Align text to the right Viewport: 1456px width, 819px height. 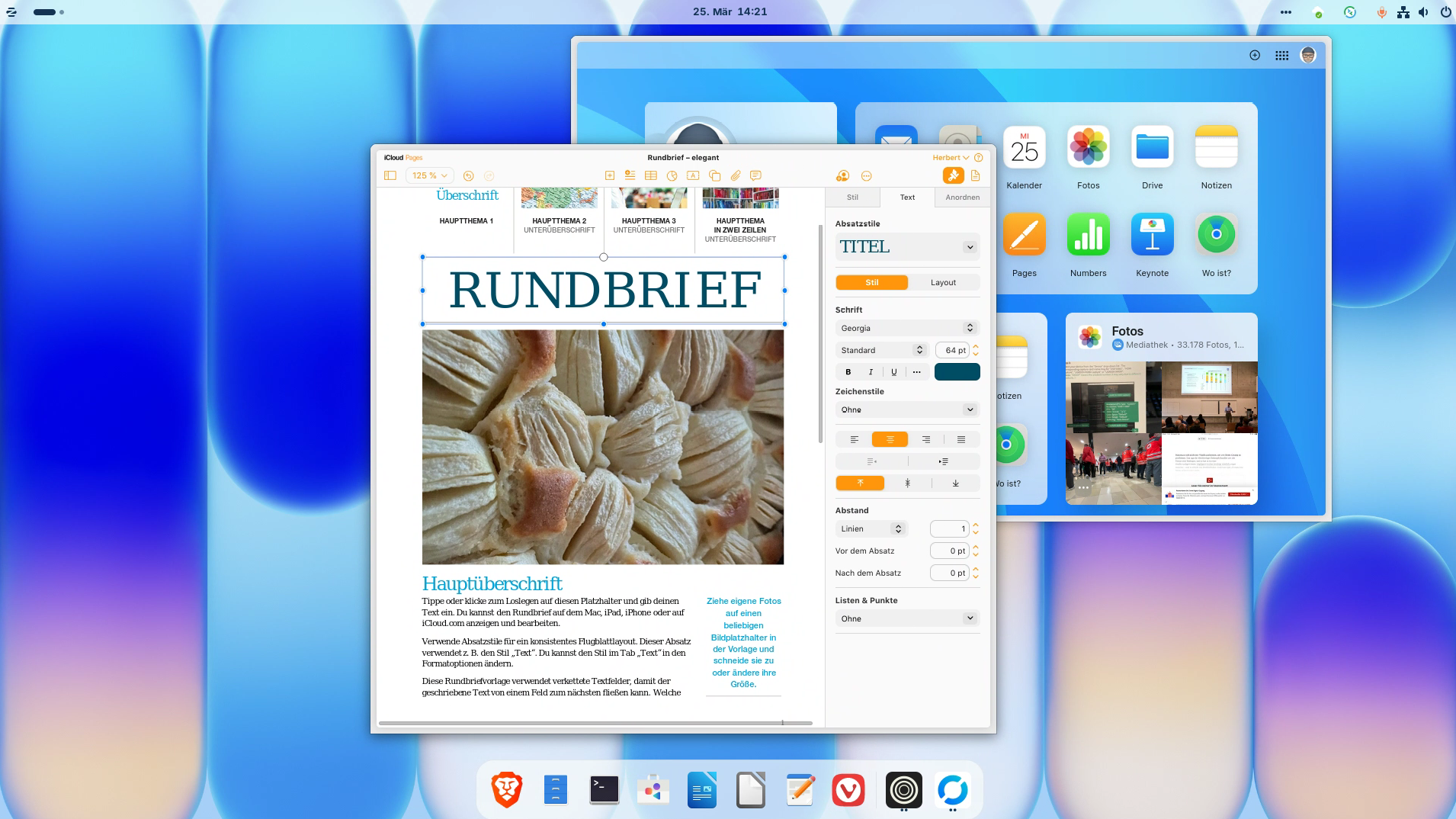925,439
